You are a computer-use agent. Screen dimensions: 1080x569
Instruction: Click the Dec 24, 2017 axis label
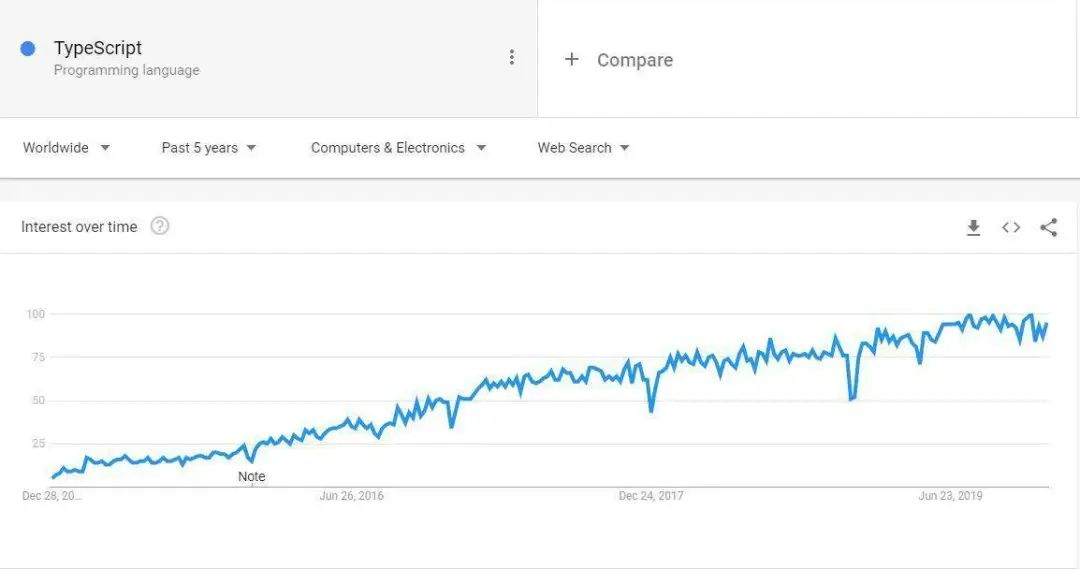[651, 495]
